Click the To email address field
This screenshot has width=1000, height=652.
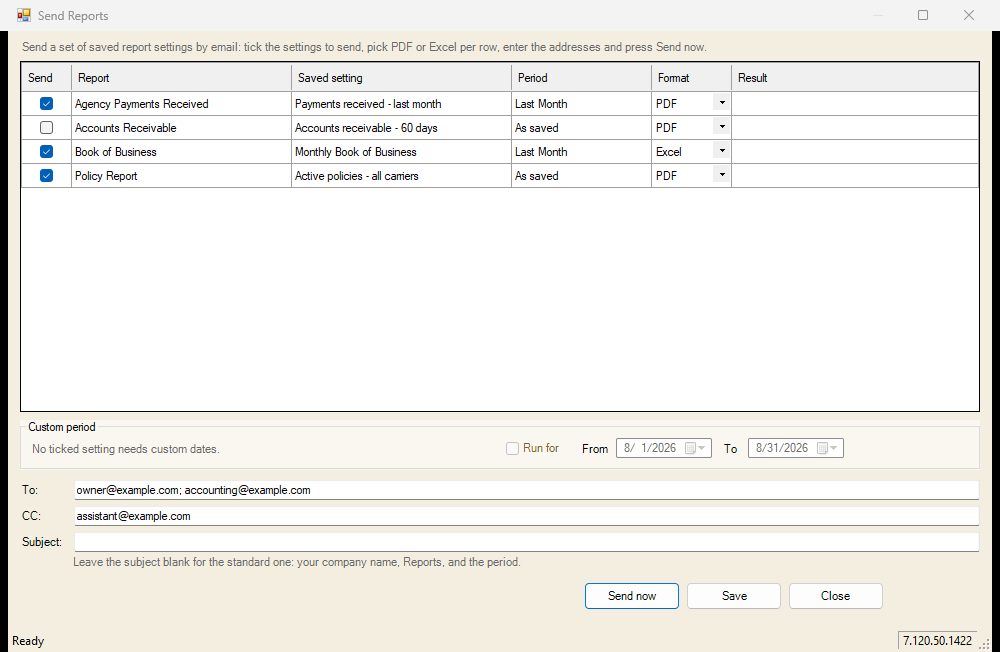click(527, 490)
